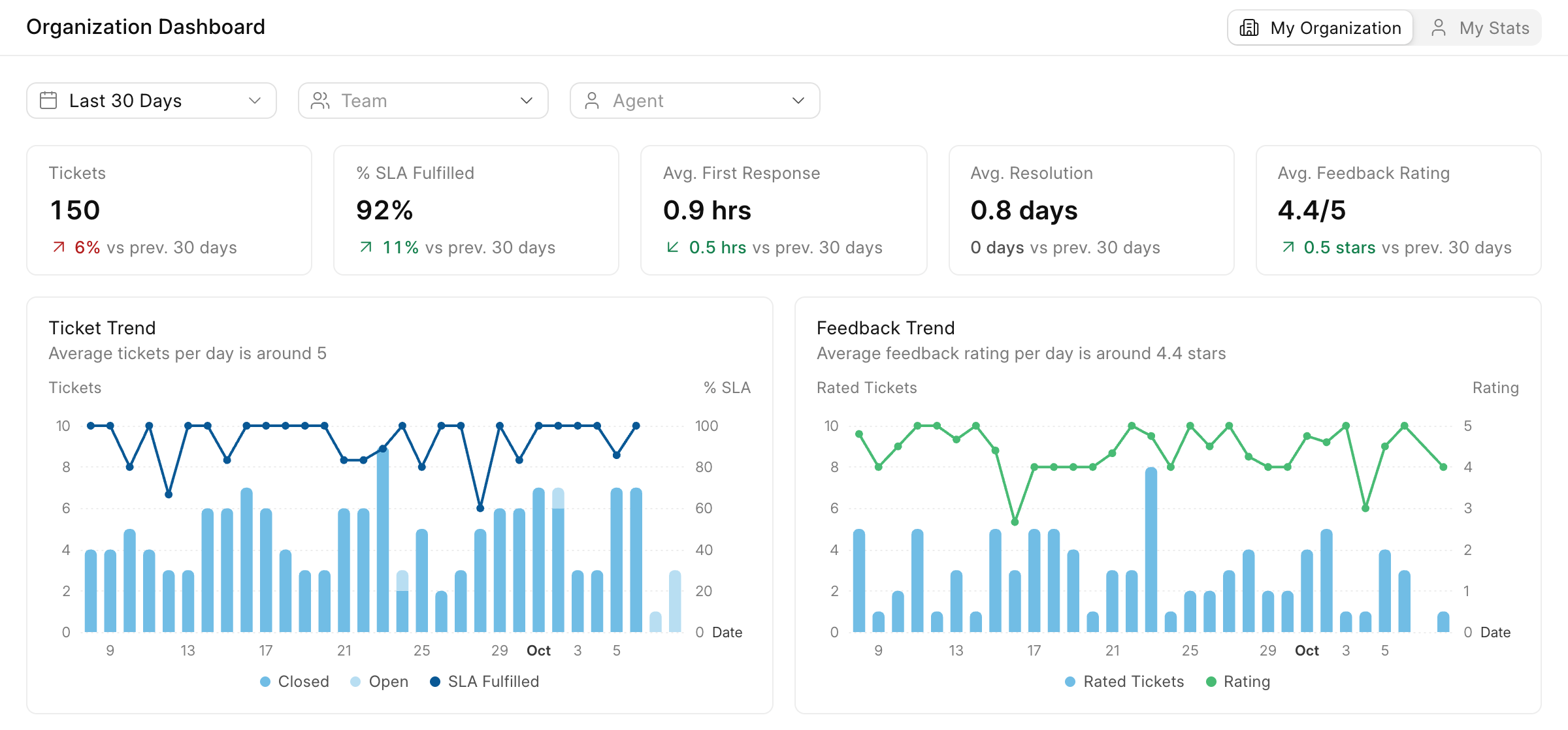Click '0 days vs prev. 30 days' text
The width and height of the screenshot is (1568, 730).
1066,247
